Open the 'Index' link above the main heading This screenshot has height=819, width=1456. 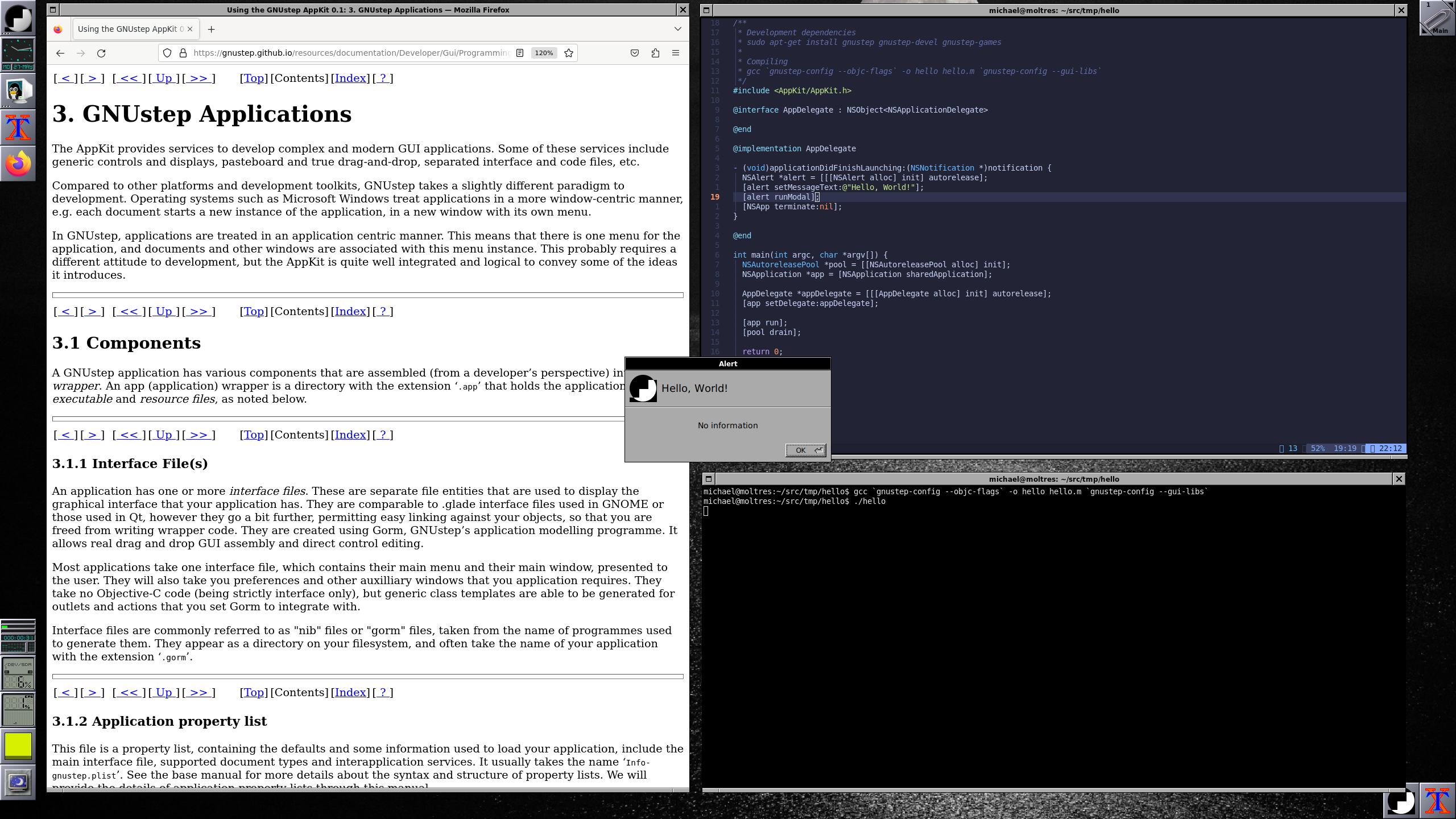tap(350, 78)
